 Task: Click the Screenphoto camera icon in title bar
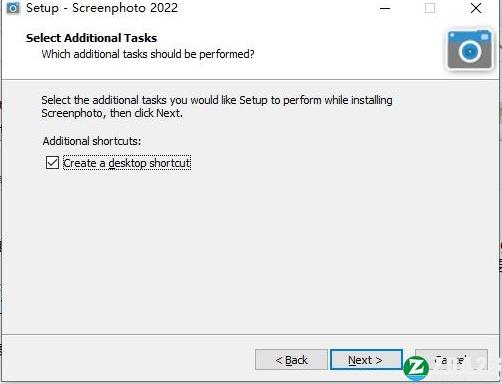point(13,8)
